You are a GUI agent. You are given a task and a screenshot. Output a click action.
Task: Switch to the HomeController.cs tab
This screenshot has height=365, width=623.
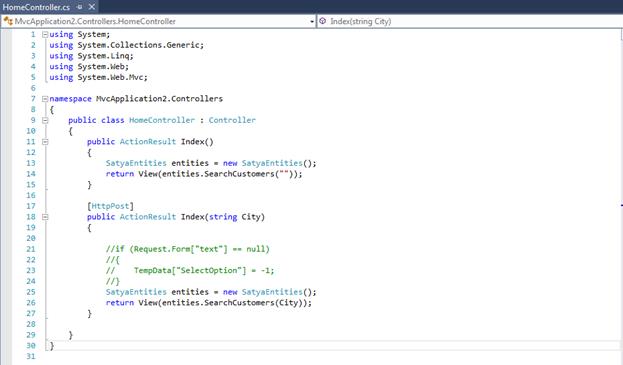click(x=36, y=7)
